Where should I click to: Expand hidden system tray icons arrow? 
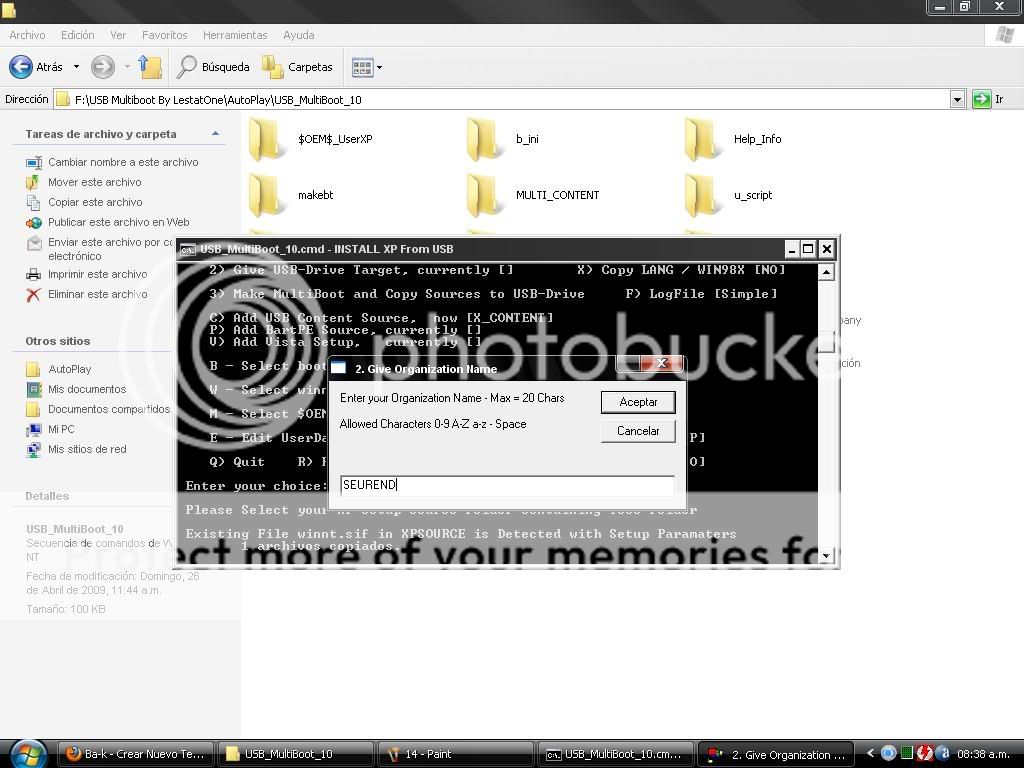pyautogui.click(x=870, y=753)
